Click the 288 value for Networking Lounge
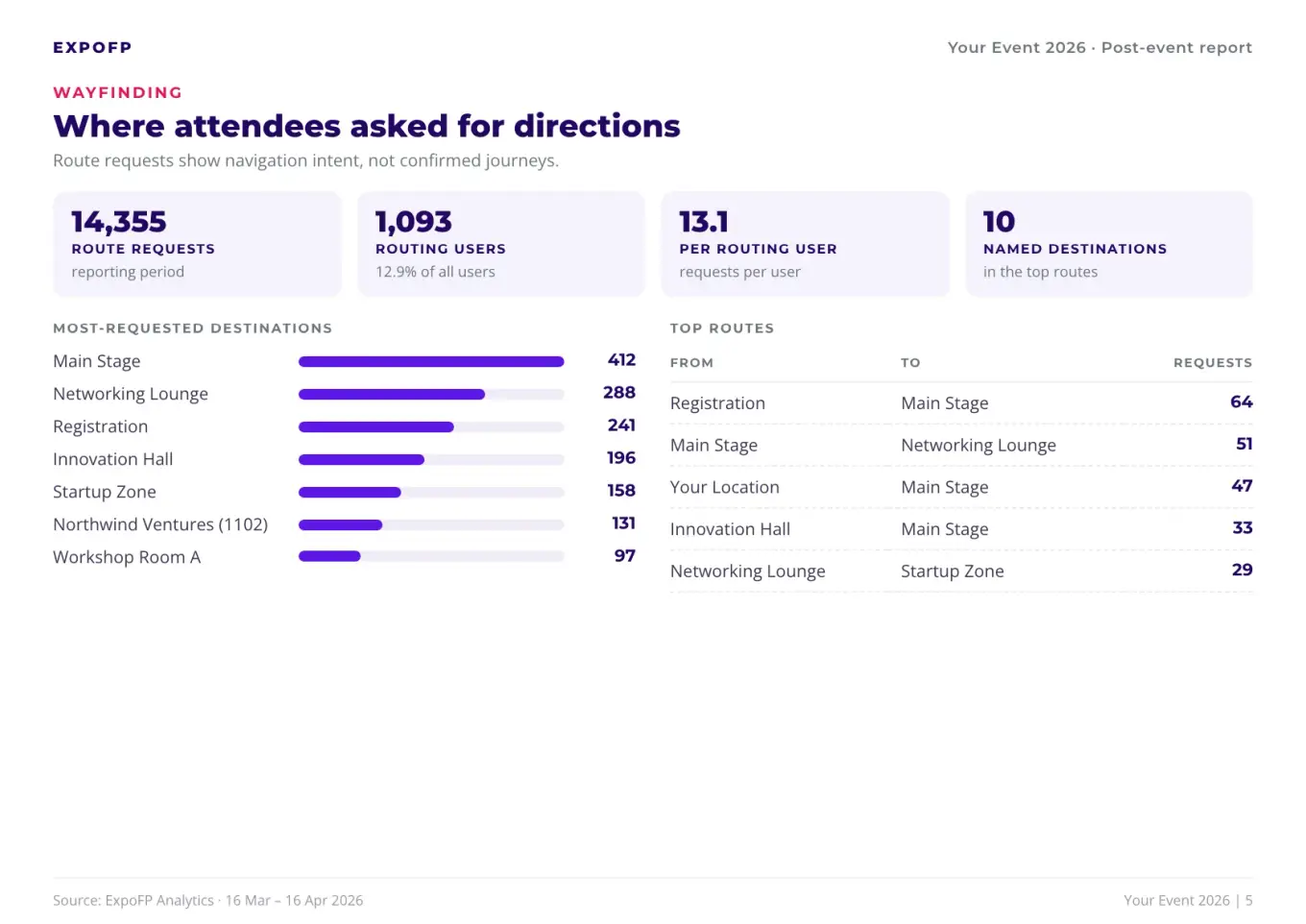This screenshot has width=1306, height=924. 619,393
